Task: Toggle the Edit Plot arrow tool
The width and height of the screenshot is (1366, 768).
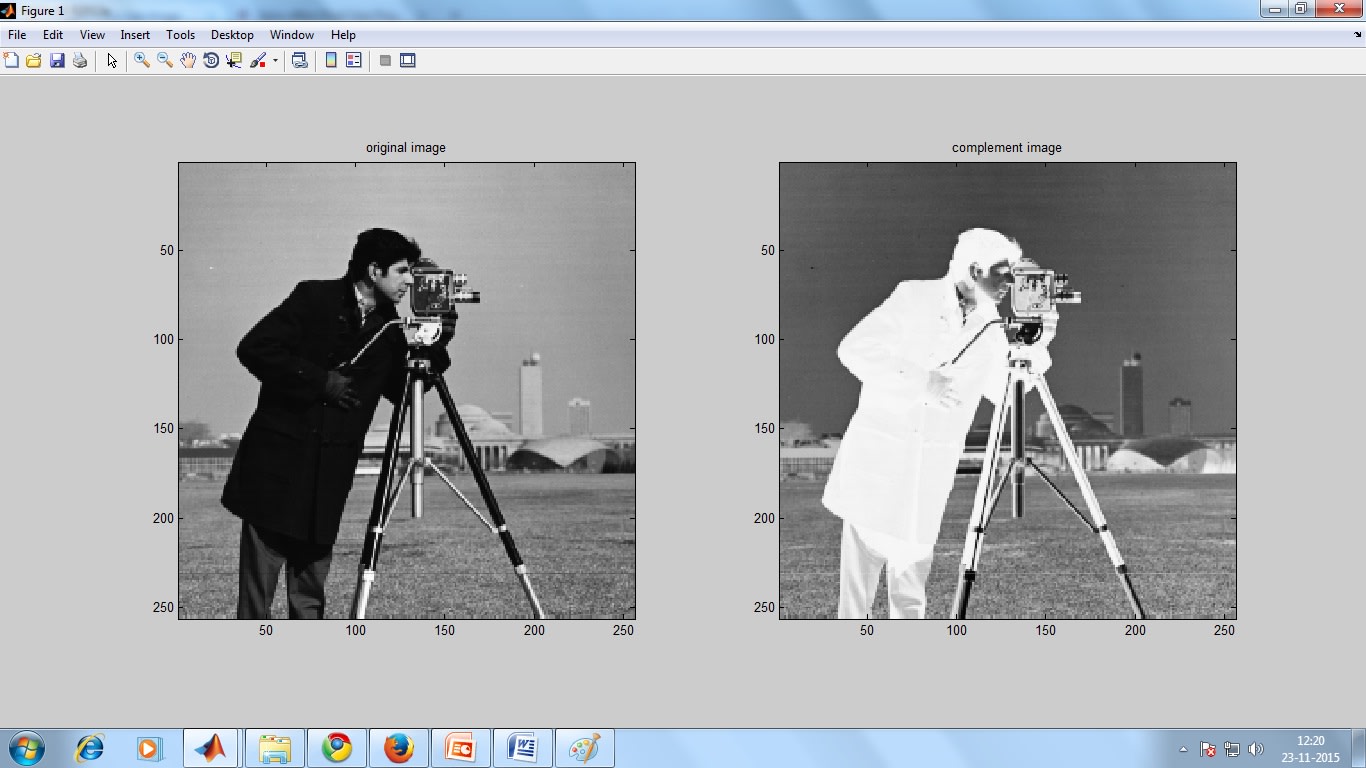Action: click(x=112, y=61)
